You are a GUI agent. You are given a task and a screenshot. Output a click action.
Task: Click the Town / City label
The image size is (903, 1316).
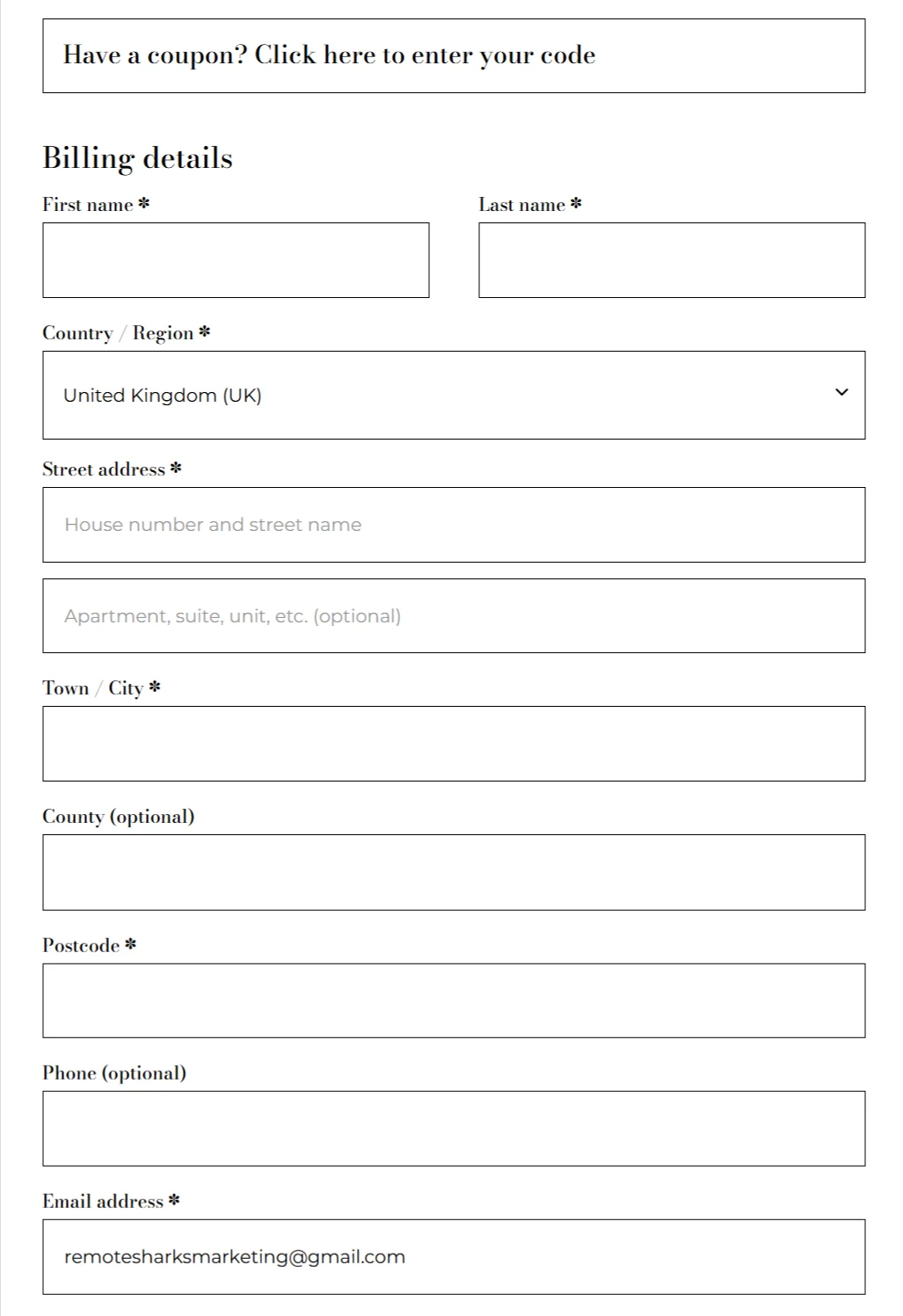[93, 688]
